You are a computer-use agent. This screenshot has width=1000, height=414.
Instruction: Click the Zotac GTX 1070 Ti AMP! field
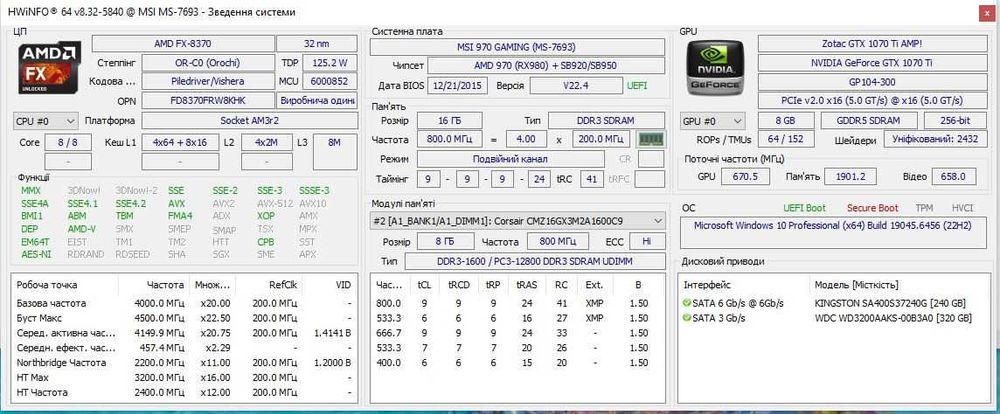pyautogui.click(x=872, y=43)
